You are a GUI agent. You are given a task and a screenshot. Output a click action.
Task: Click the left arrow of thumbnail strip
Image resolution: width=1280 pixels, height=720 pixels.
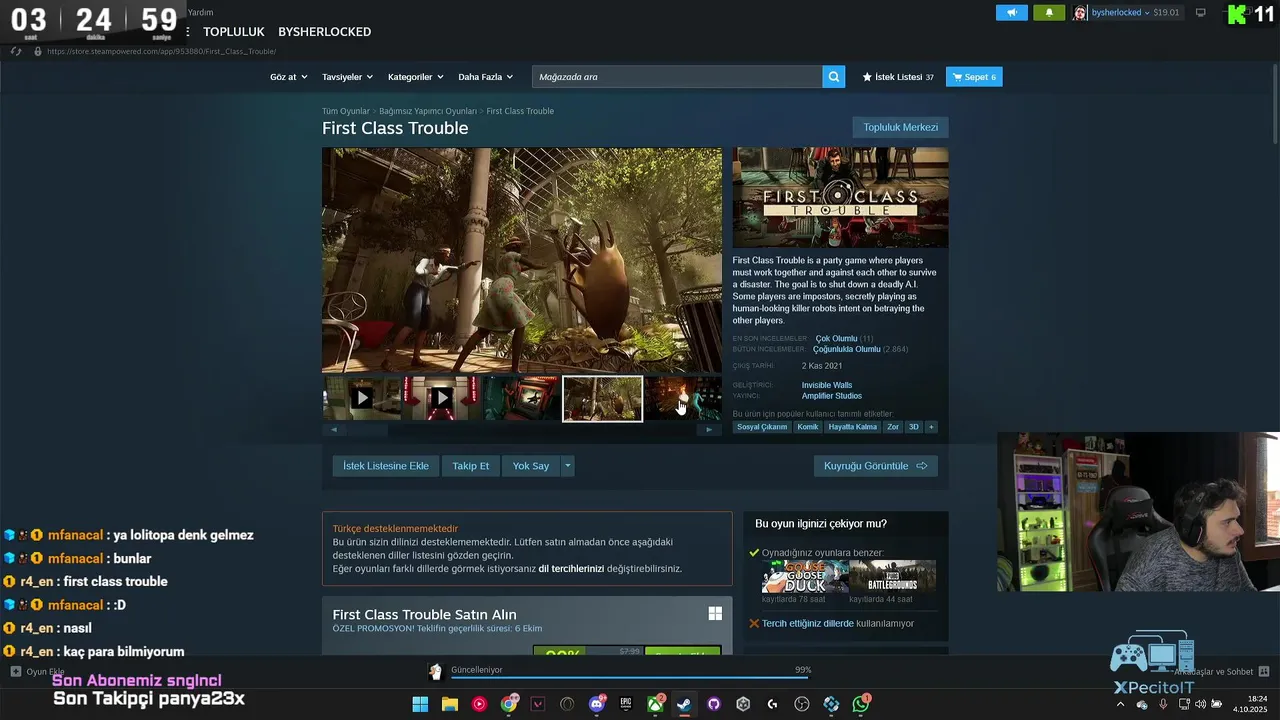[333, 430]
